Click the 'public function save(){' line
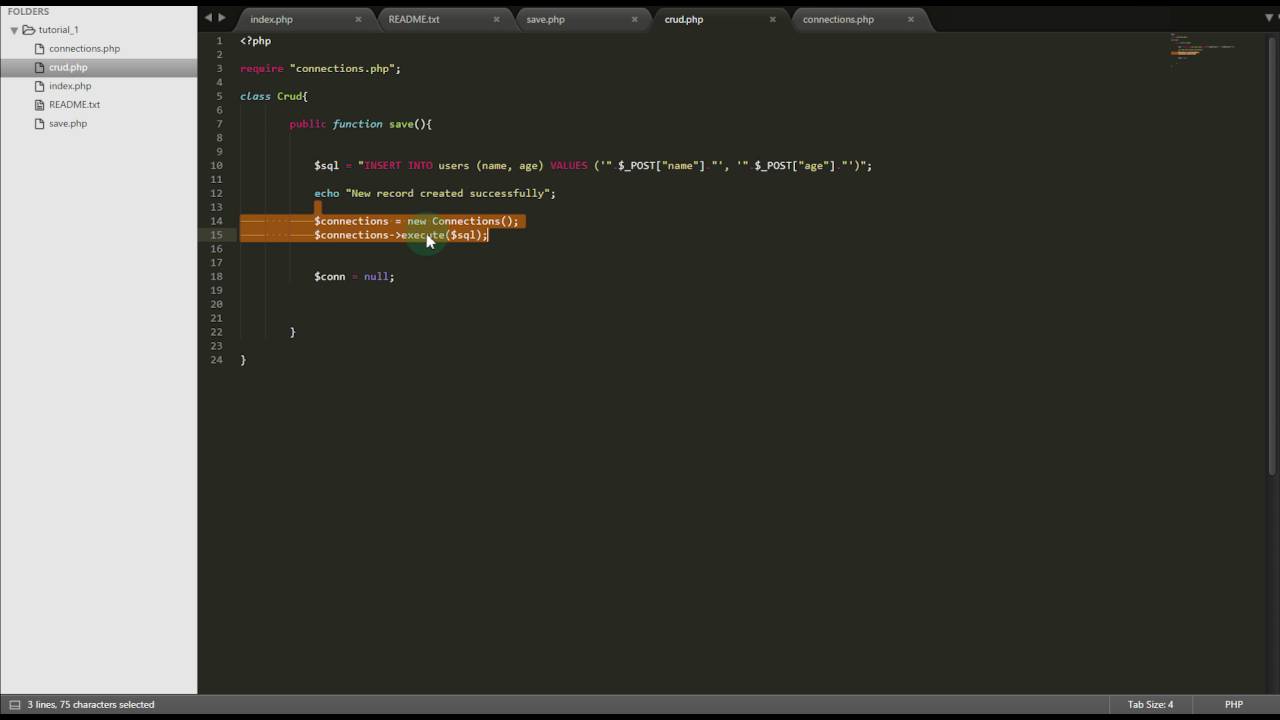 [360, 124]
